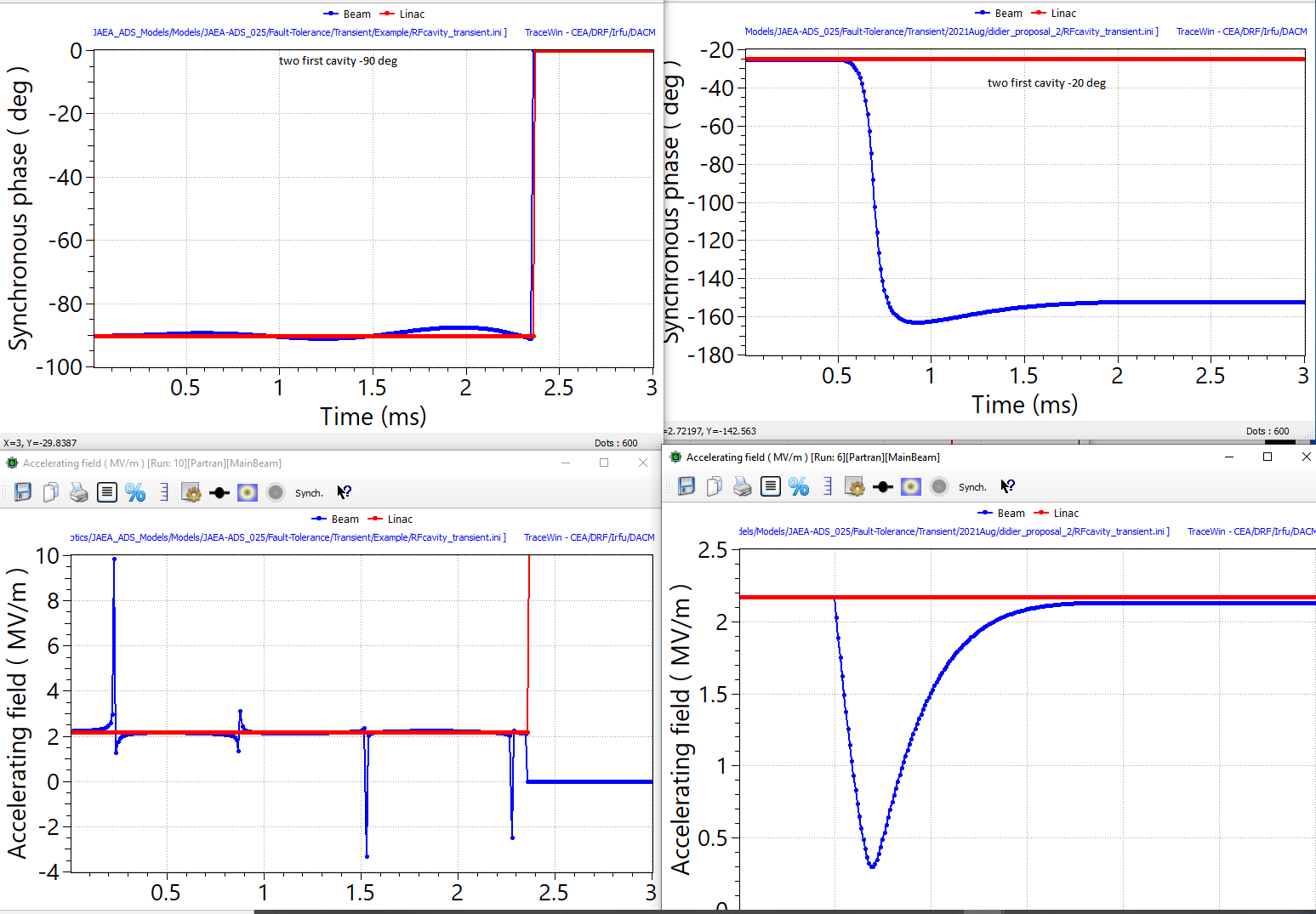The image size is (1316, 914).
Task: Click 'two first cavity -20 deg' annotation
Action: tap(1046, 82)
